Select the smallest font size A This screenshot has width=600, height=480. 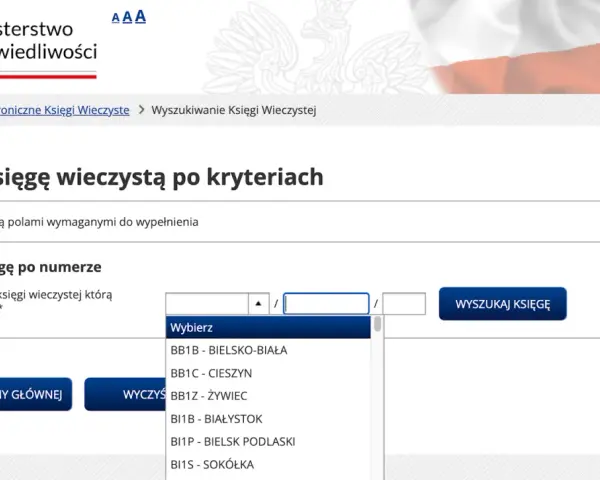point(116,18)
